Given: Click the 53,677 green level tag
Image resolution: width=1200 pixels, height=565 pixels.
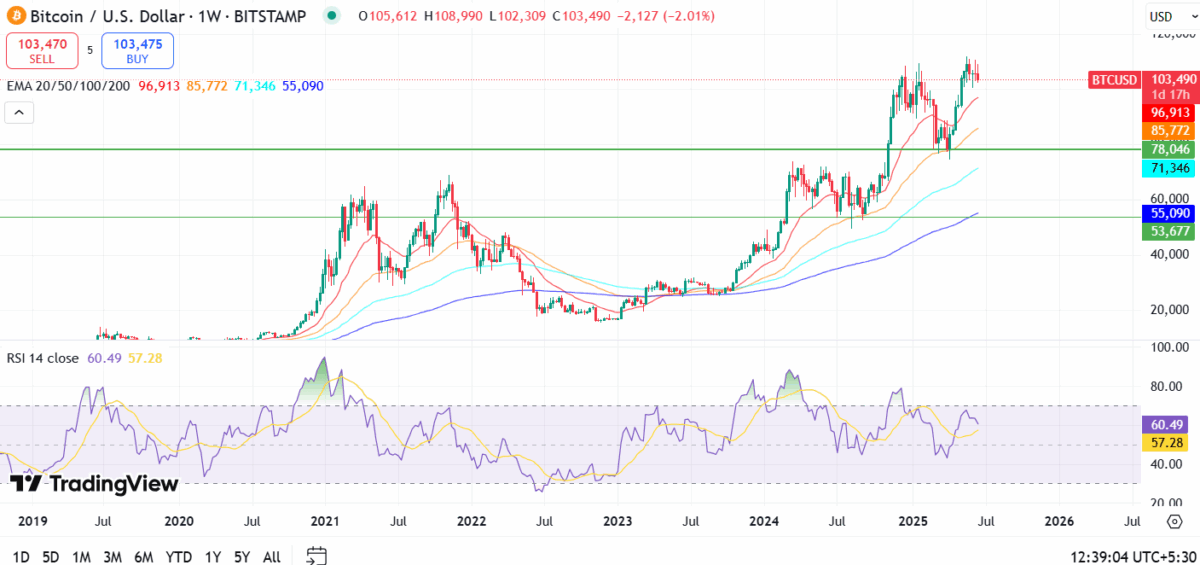Looking at the screenshot, I should click(x=1169, y=231).
